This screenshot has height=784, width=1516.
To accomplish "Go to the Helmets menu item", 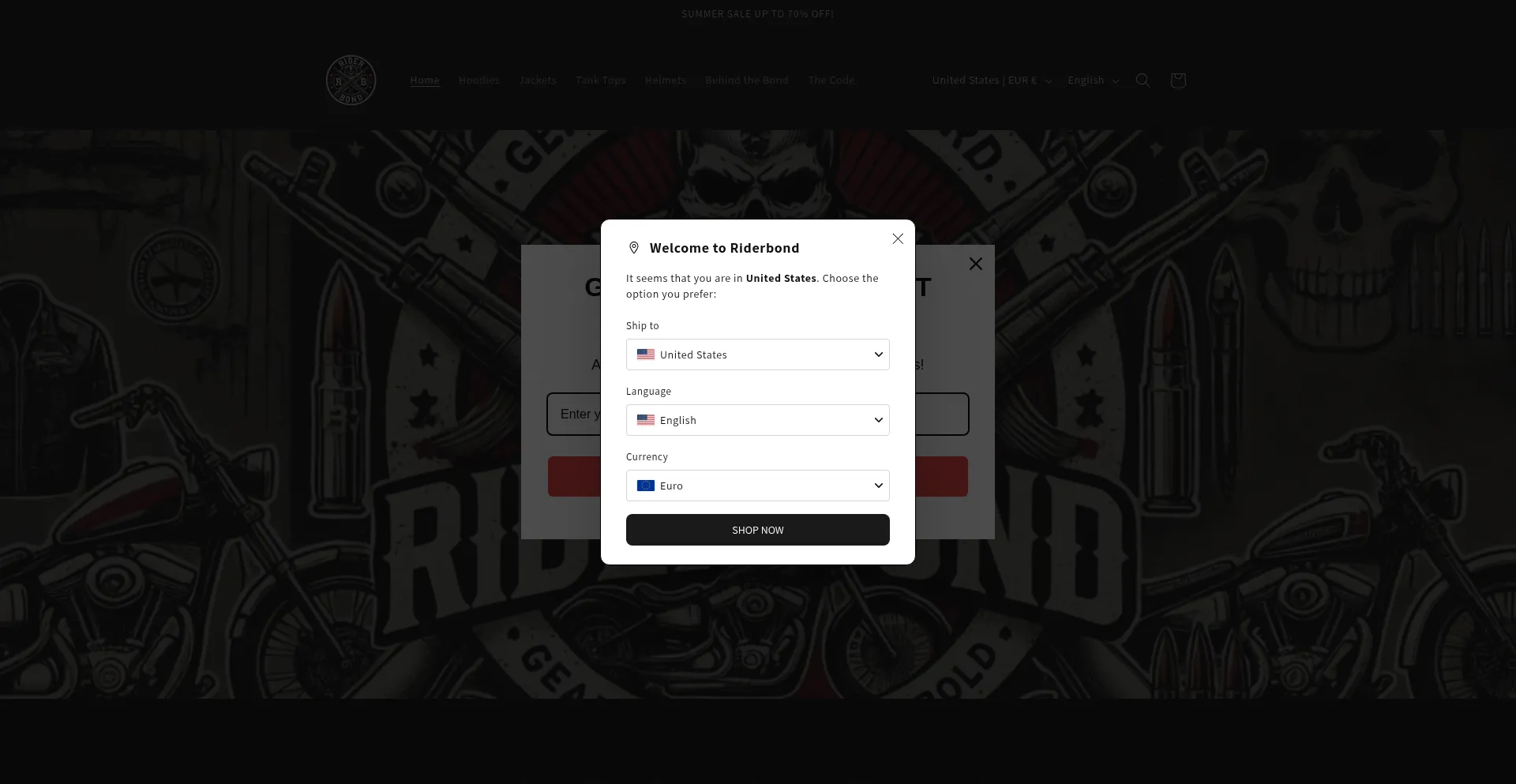I will click(666, 81).
